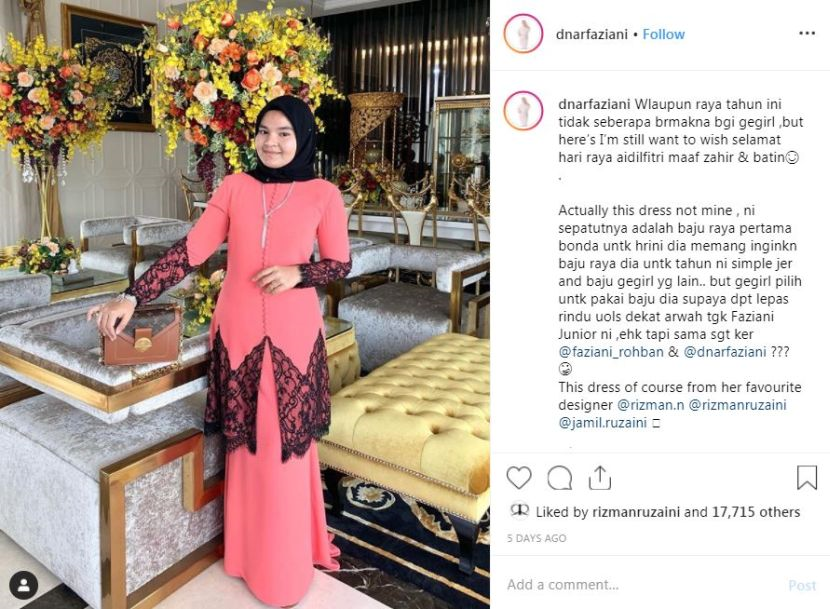The image size is (830, 609).
Task: Open small liker avatar beside likes
Action: click(519, 510)
